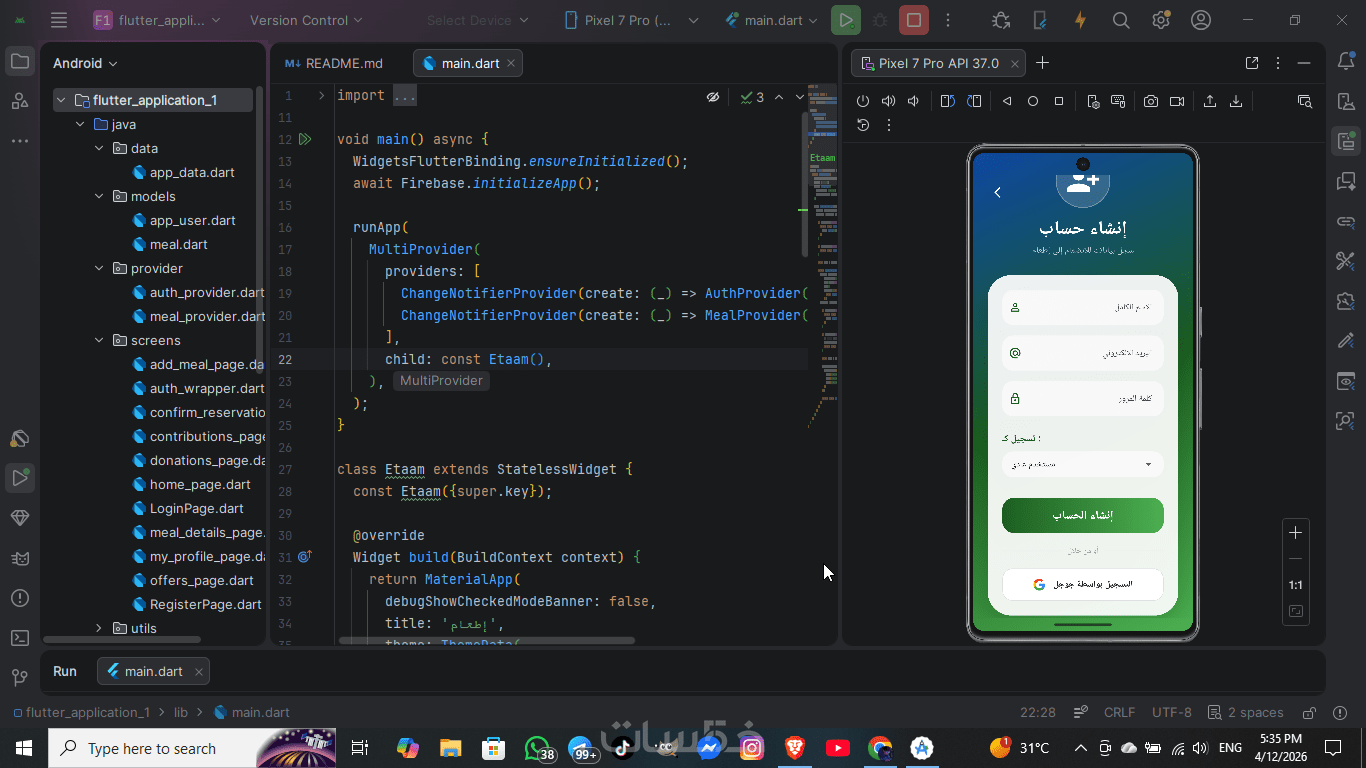Viewport: 1366px width, 768px height.
Task: Open Problems tool window icon
Action: coord(19,598)
